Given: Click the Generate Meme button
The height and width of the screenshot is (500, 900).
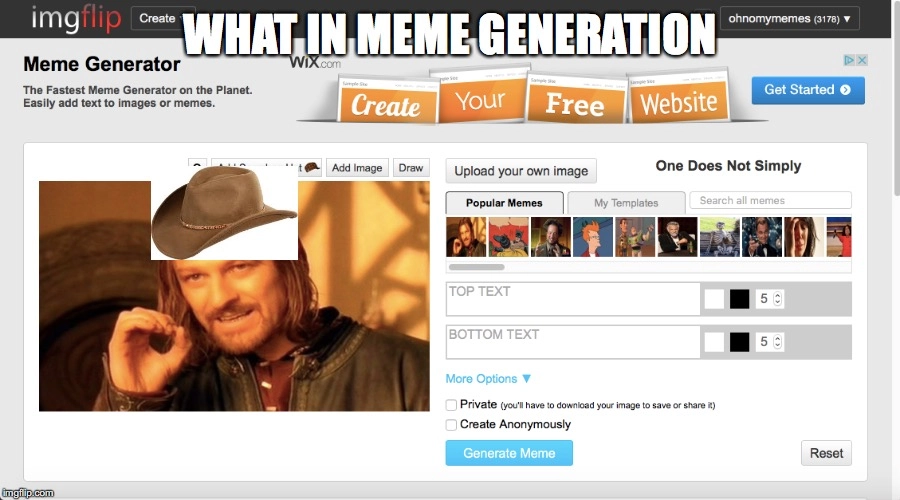Looking at the screenshot, I should 509,453.
